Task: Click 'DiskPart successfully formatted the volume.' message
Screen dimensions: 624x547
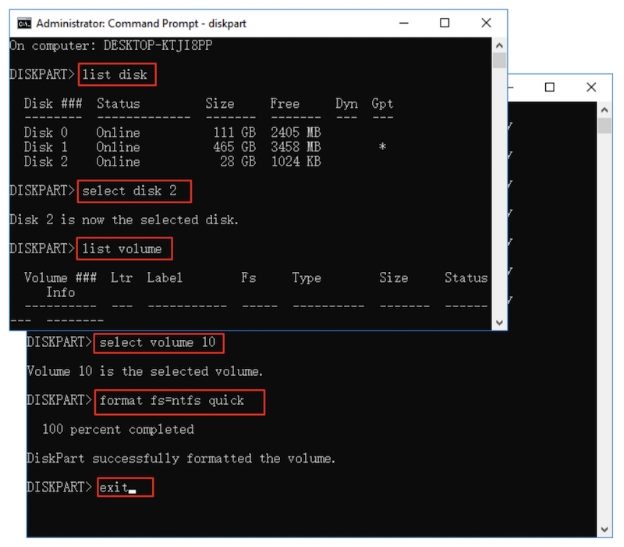Action: 181,458
